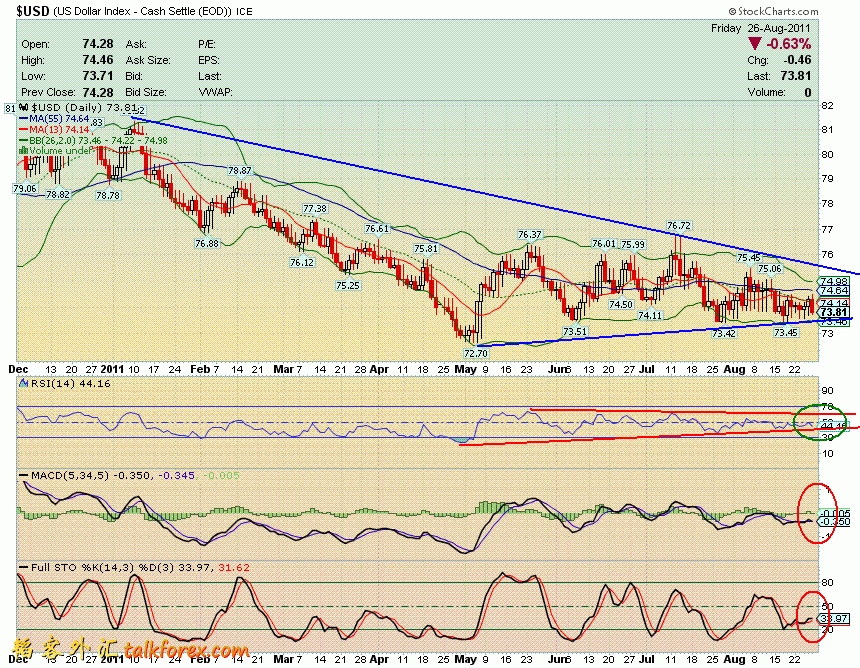Click the 75.45 price label

[749, 257]
